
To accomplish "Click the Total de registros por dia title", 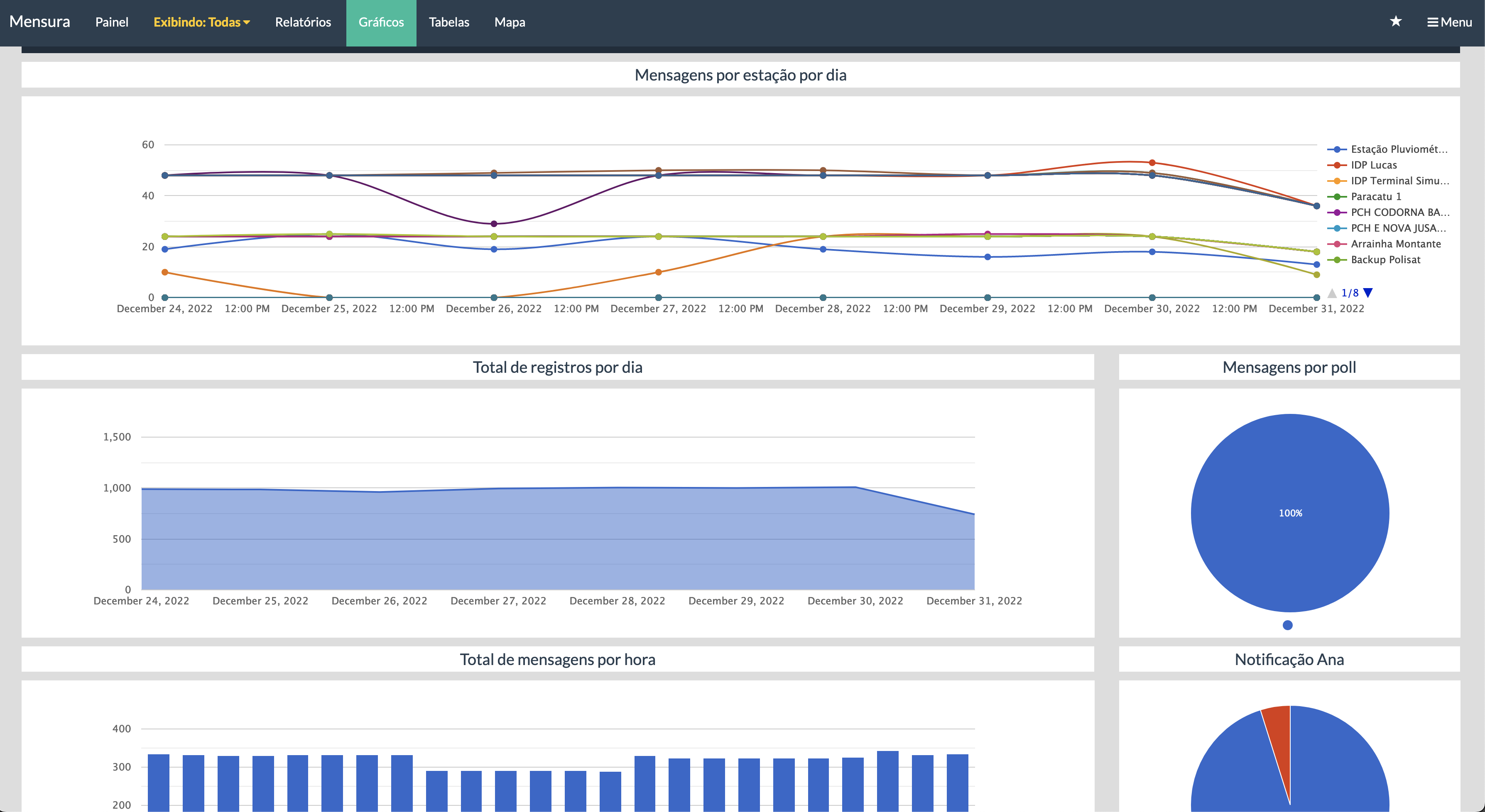I will point(557,367).
